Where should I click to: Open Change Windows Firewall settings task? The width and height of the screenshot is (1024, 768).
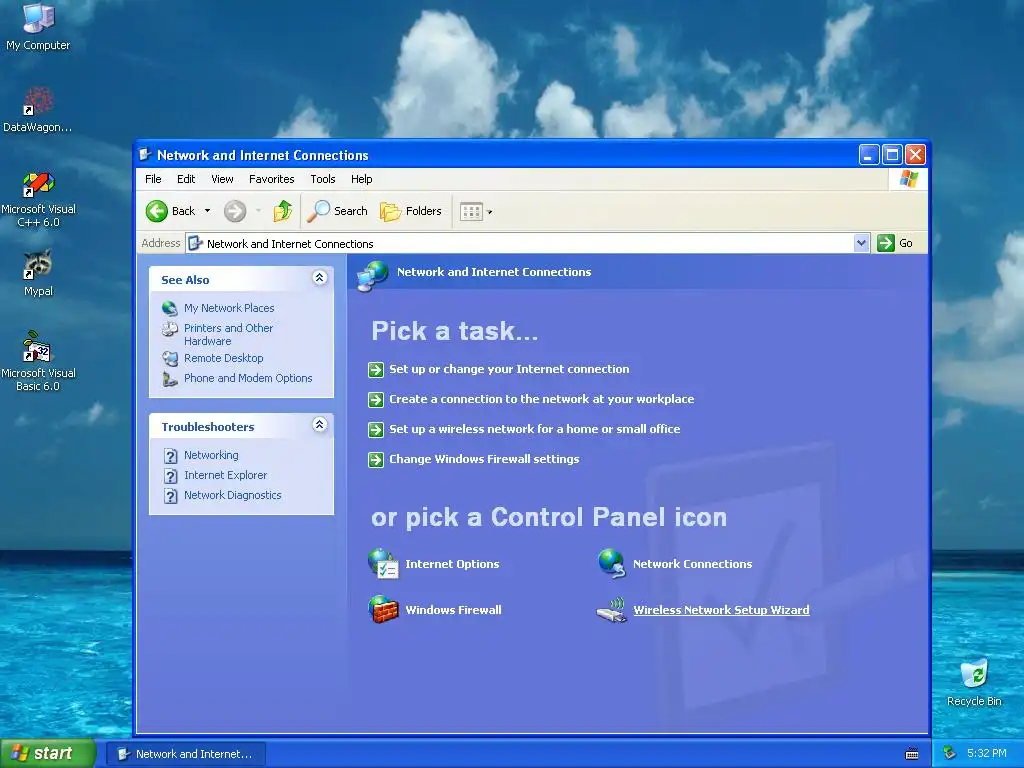click(484, 459)
